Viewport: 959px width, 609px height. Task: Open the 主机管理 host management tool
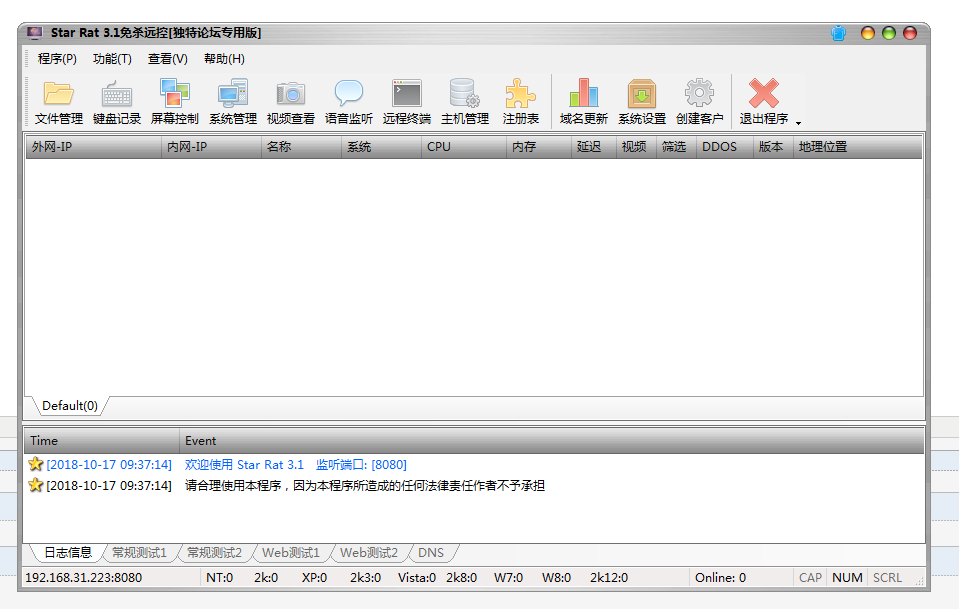(x=465, y=102)
